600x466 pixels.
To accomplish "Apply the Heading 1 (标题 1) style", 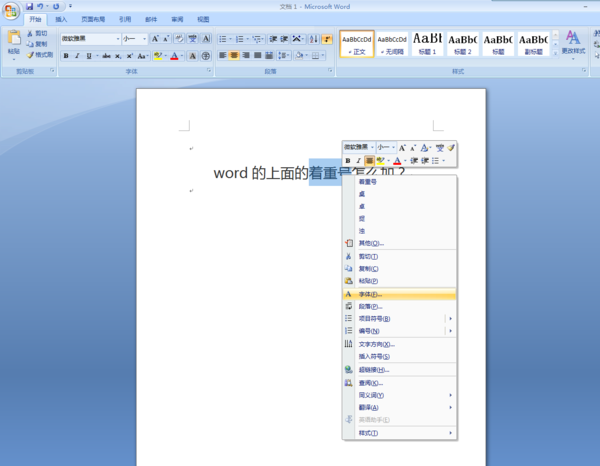I will pyautogui.click(x=427, y=43).
